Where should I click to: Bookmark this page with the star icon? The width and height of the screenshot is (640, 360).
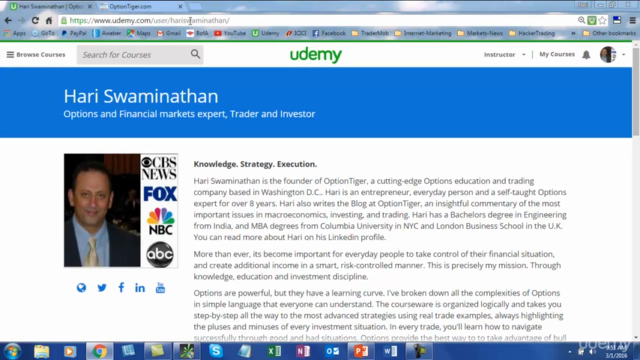602,20
